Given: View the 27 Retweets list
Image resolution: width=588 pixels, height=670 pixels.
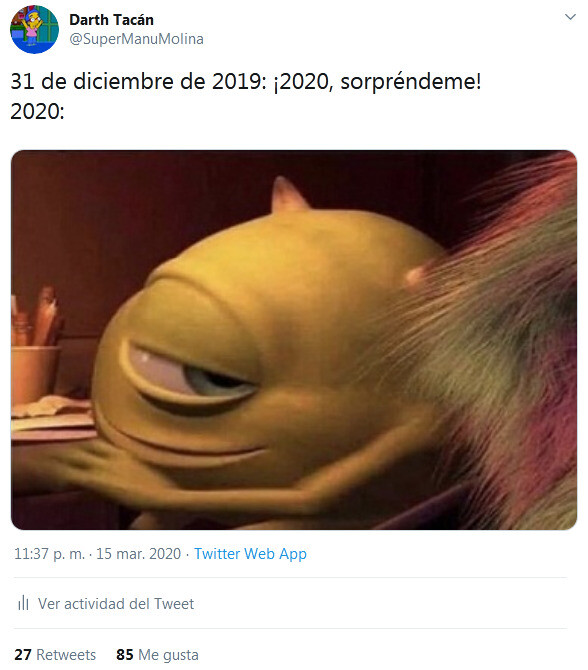Looking at the screenshot, I should pos(55,655).
